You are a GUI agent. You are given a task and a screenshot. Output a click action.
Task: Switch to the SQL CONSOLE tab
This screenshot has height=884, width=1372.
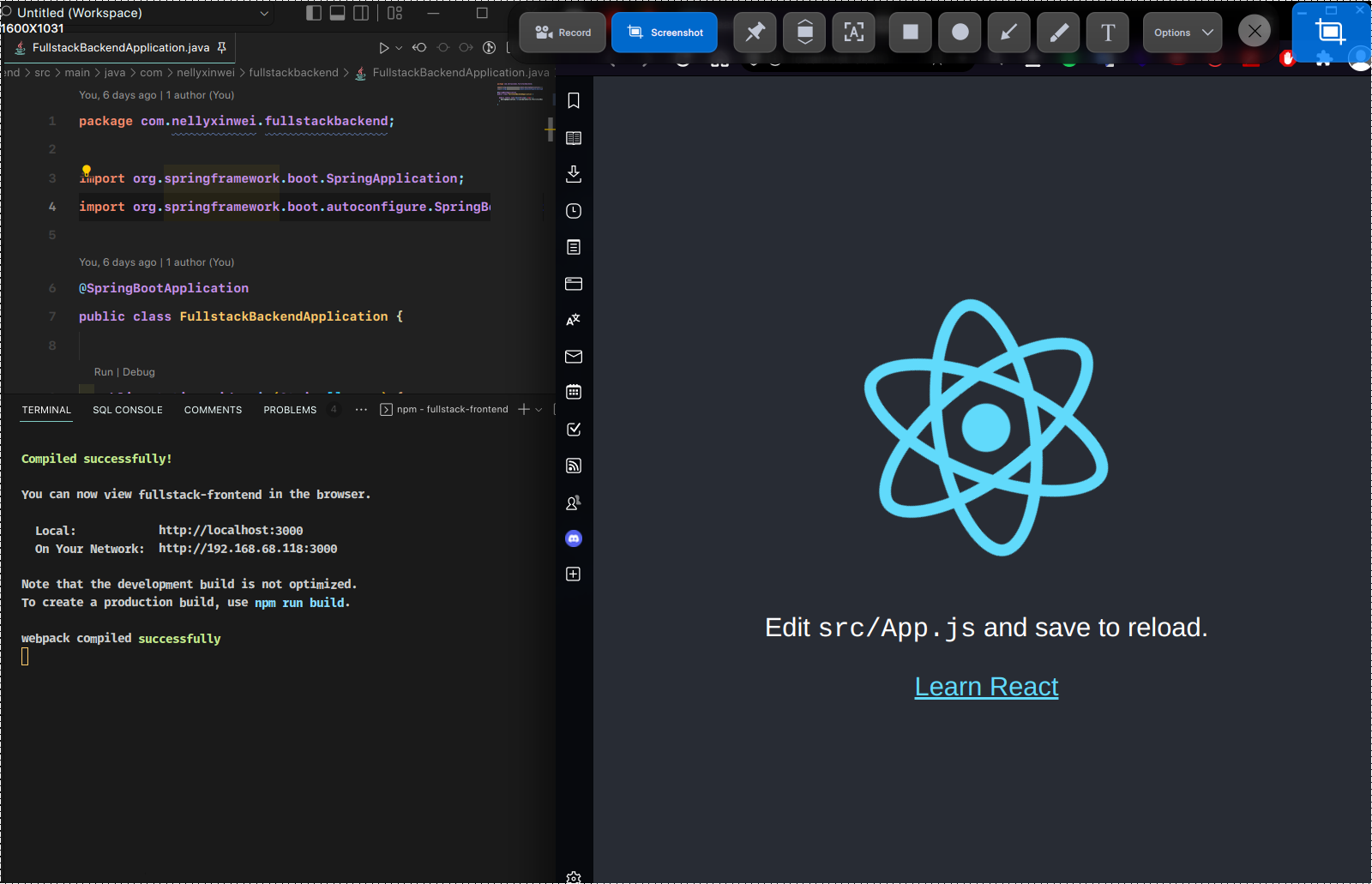[x=128, y=410]
